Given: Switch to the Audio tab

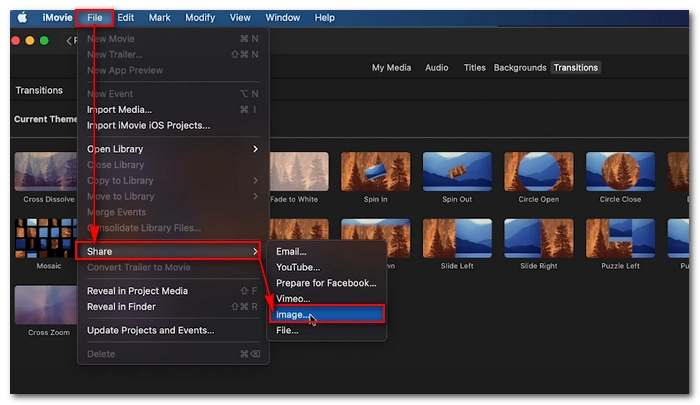Looking at the screenshot, I should (x=436, y=67).
